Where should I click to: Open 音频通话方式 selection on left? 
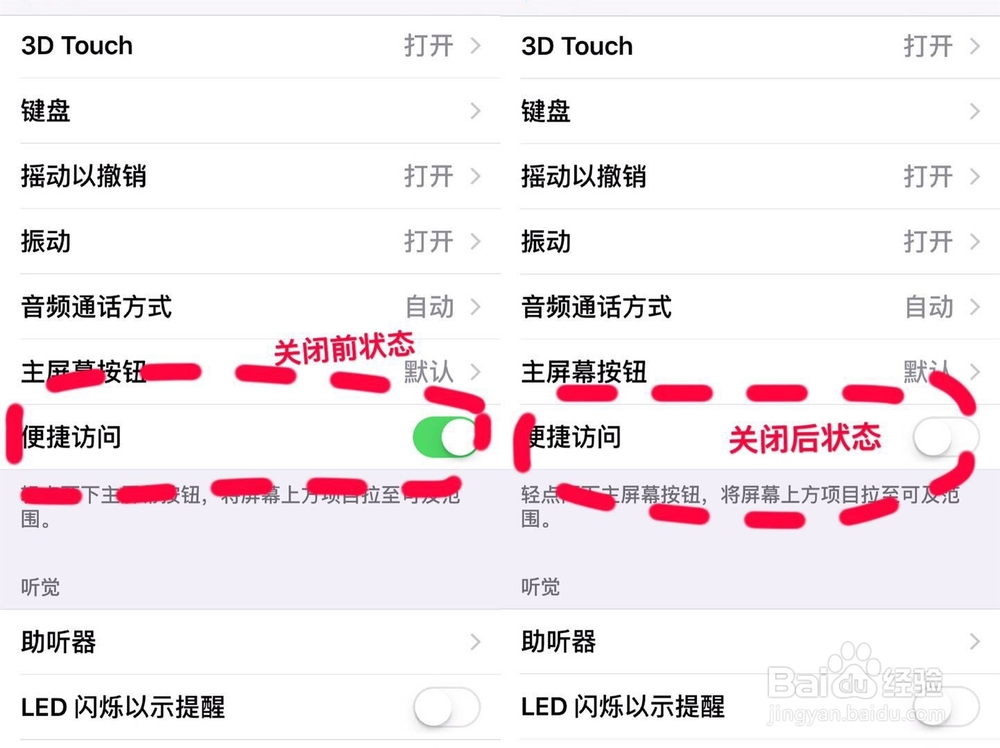[x=250, y=307]
